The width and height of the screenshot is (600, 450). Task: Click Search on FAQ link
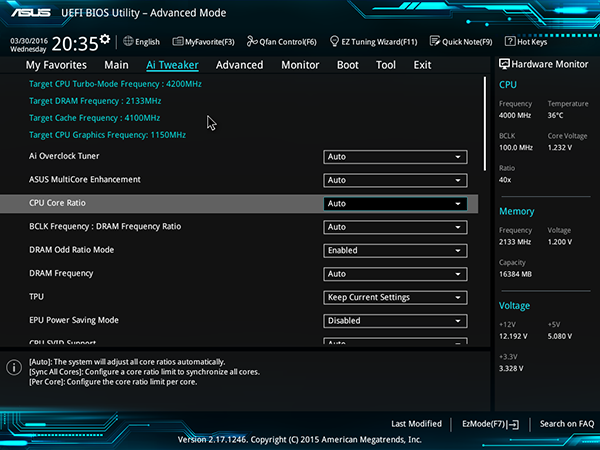567,424
